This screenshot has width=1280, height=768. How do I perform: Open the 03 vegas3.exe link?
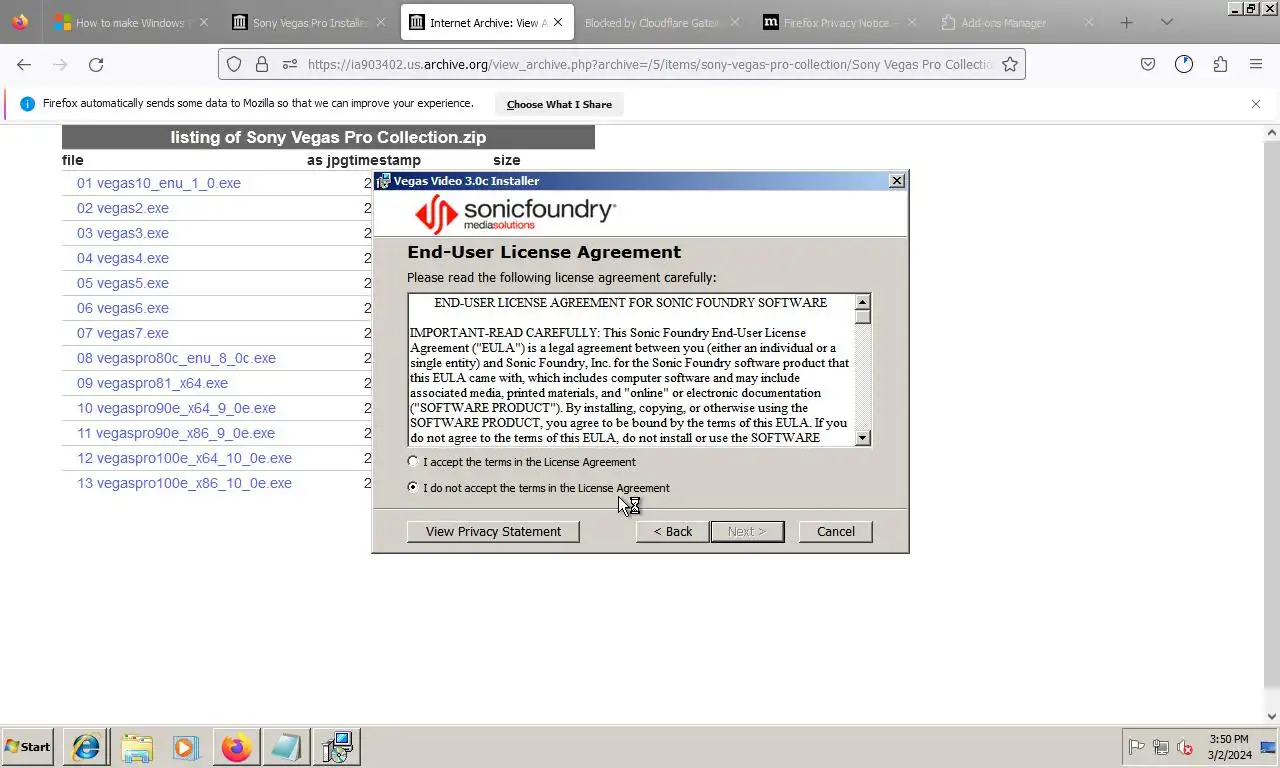[123, 233]
